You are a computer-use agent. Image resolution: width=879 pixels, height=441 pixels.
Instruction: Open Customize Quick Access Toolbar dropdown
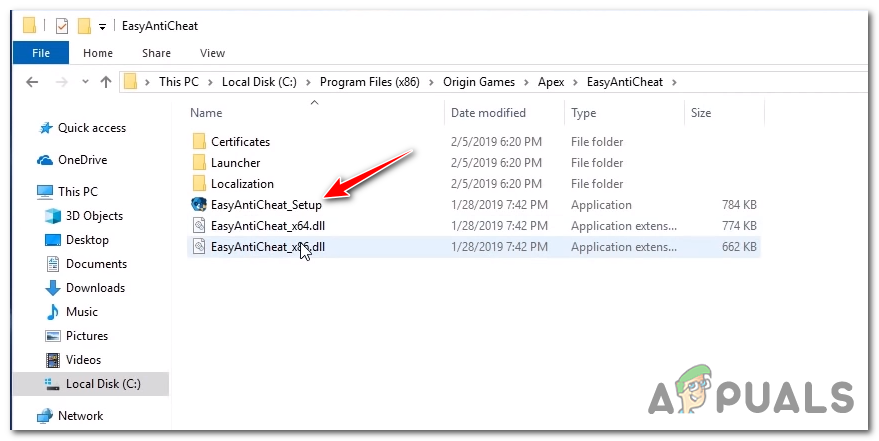pyautogui.click(x=102, y=26)
